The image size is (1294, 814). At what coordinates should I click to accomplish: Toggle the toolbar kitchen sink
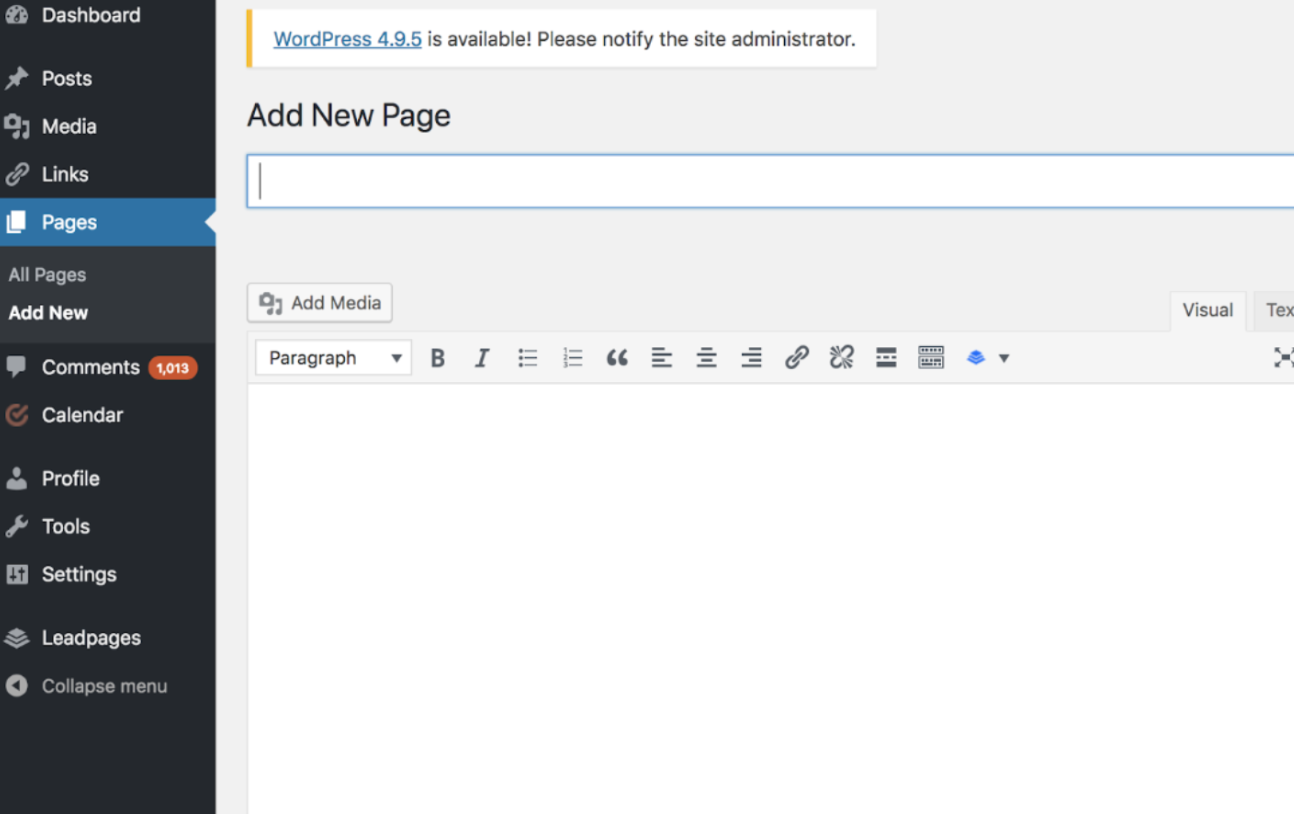[931, 358]
